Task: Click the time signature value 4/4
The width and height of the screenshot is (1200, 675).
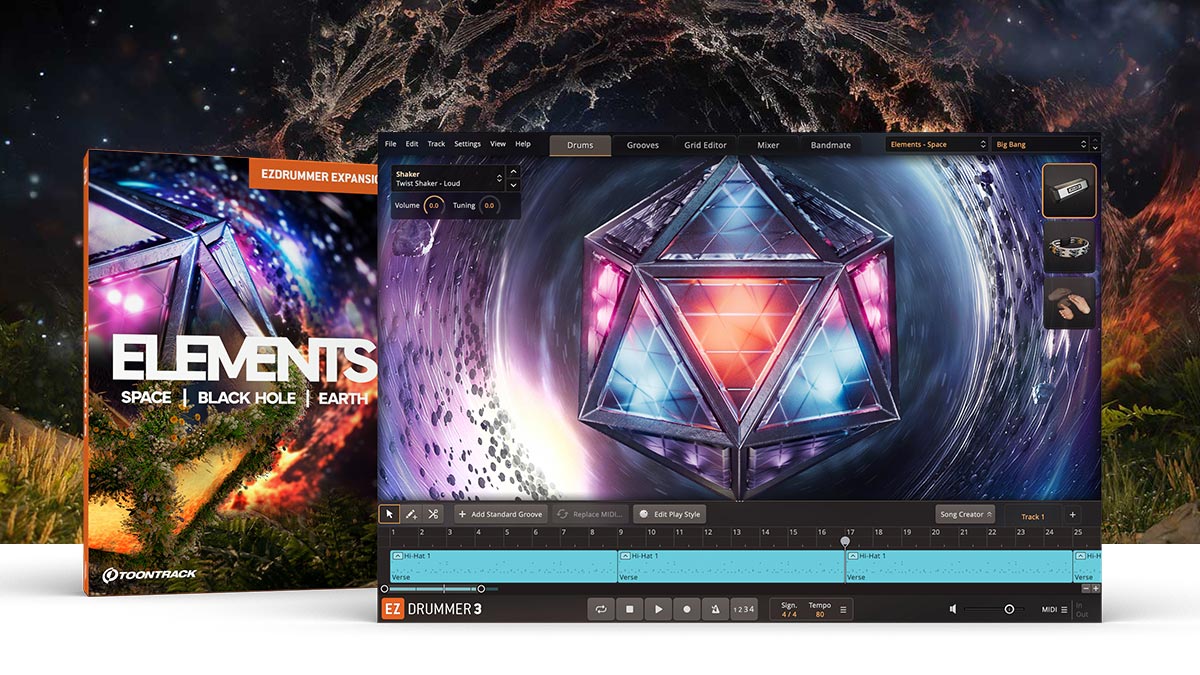Action: point(790,614)
